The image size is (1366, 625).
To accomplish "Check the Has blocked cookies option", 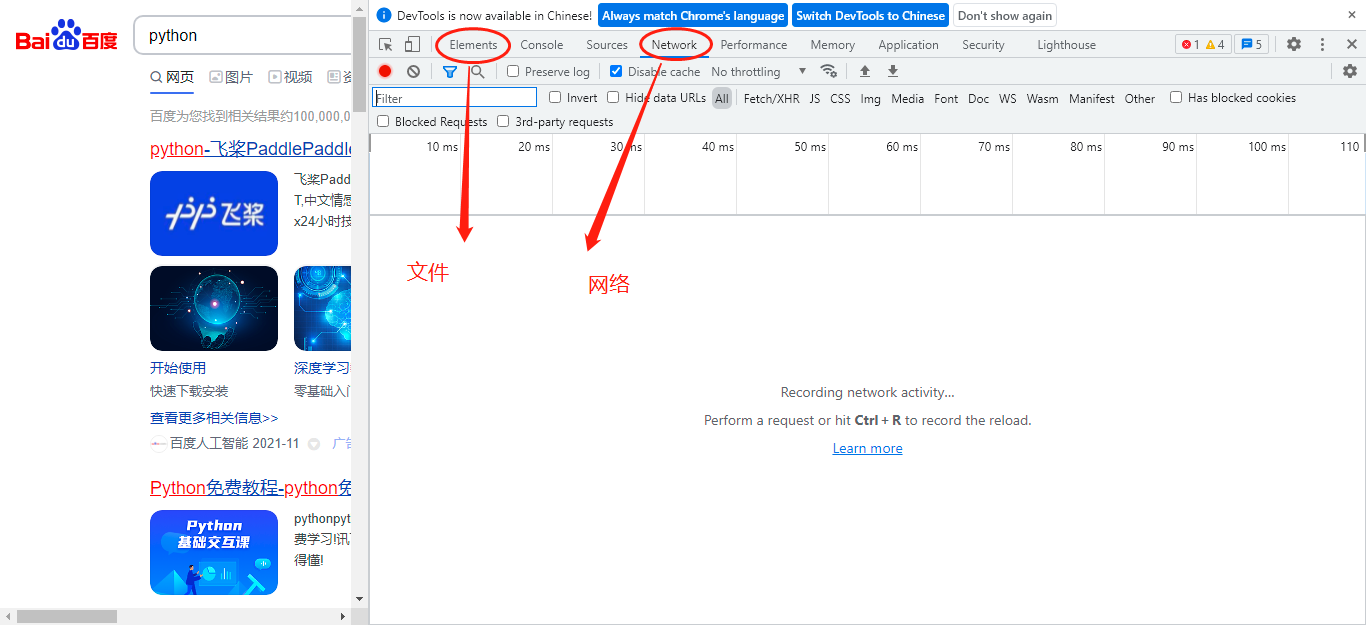I will (x=1176, y=97).
